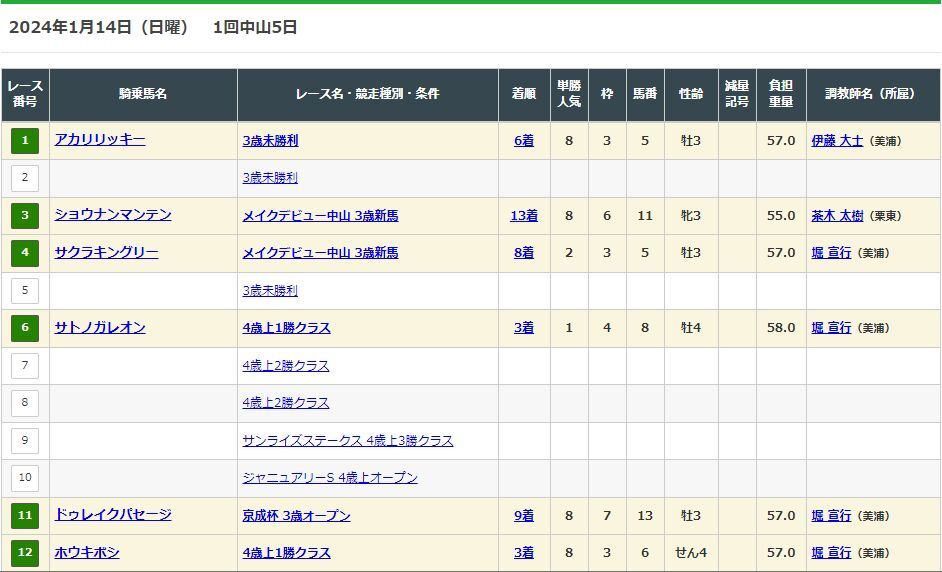
Task: Click green race number 1 badge
Action: pos(25,141)
